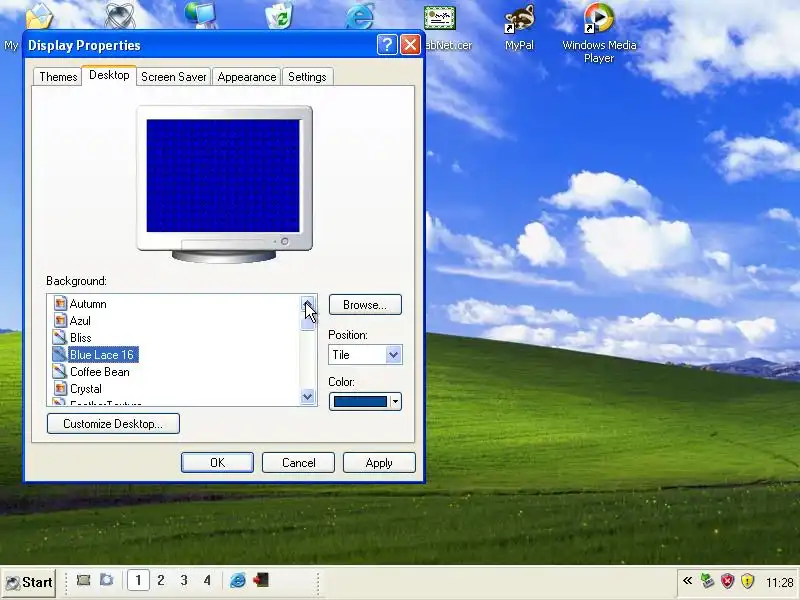Viewport: 800px width, 600px height.
Task: Click the Background list scroll-down arrow
Action: point(308,396)
